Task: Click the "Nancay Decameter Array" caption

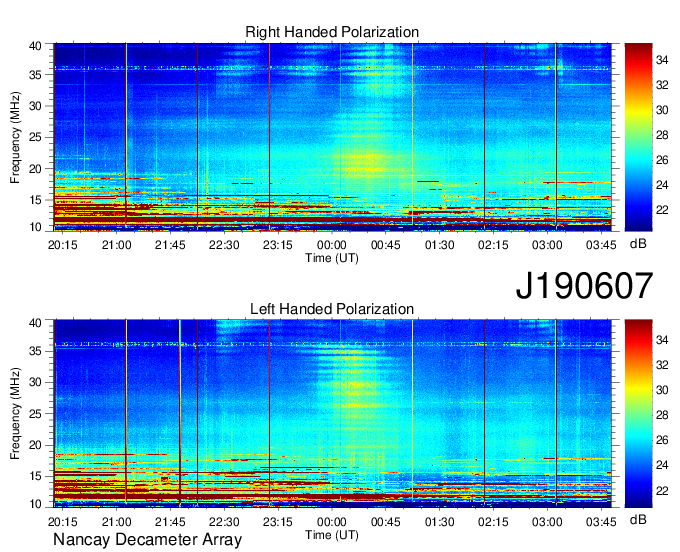Action: coord(147,540)
